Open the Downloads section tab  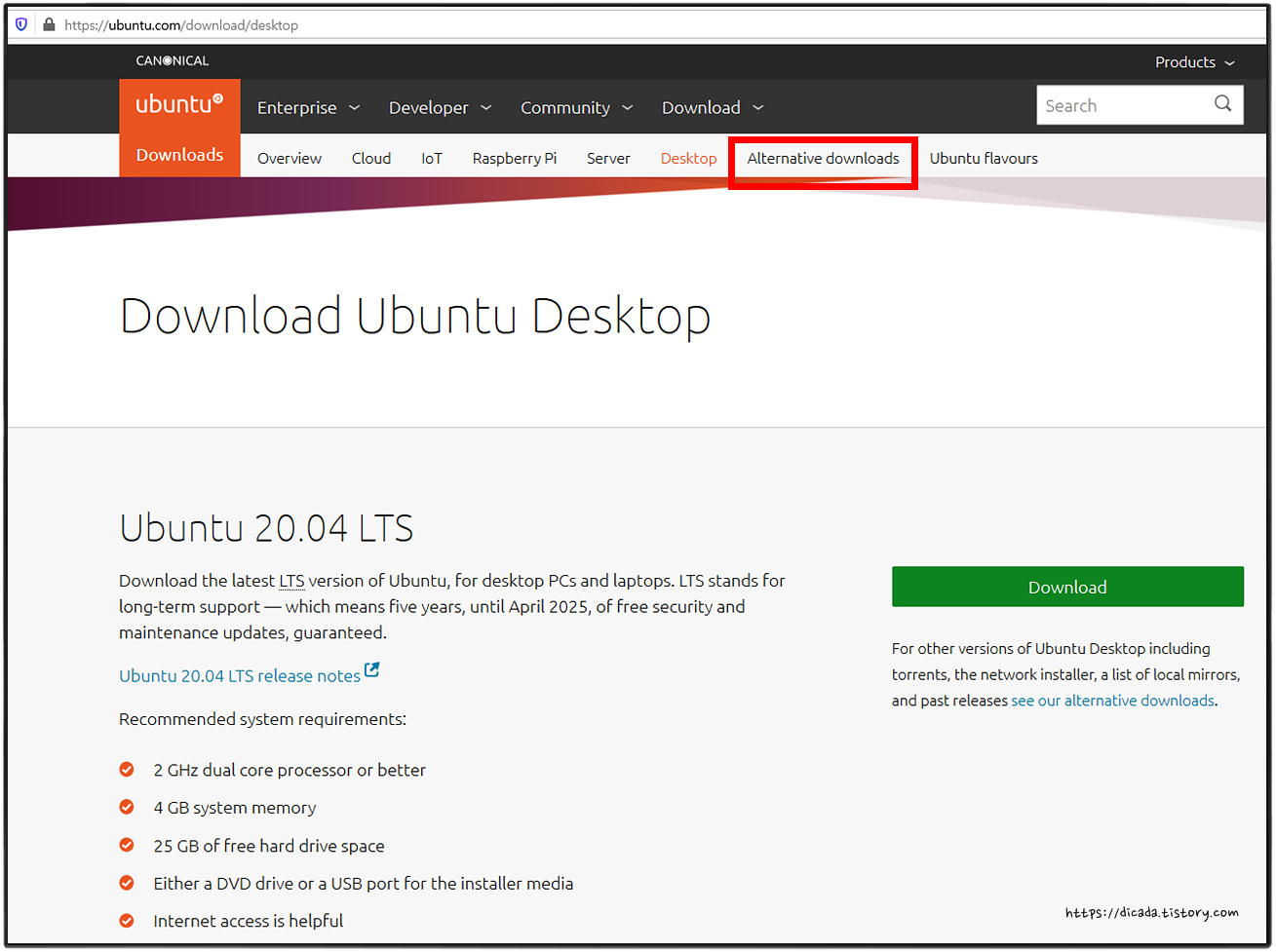[179, 155]
